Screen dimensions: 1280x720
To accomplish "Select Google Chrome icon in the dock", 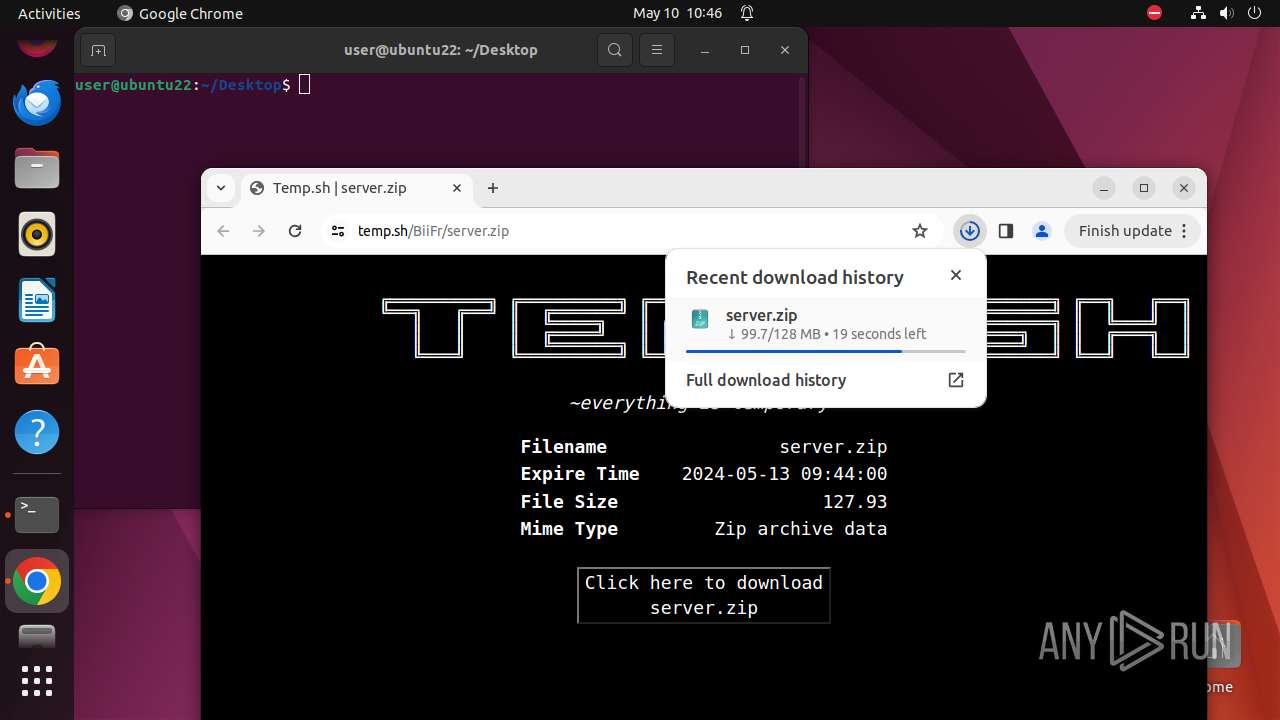I will pos(37,581).
